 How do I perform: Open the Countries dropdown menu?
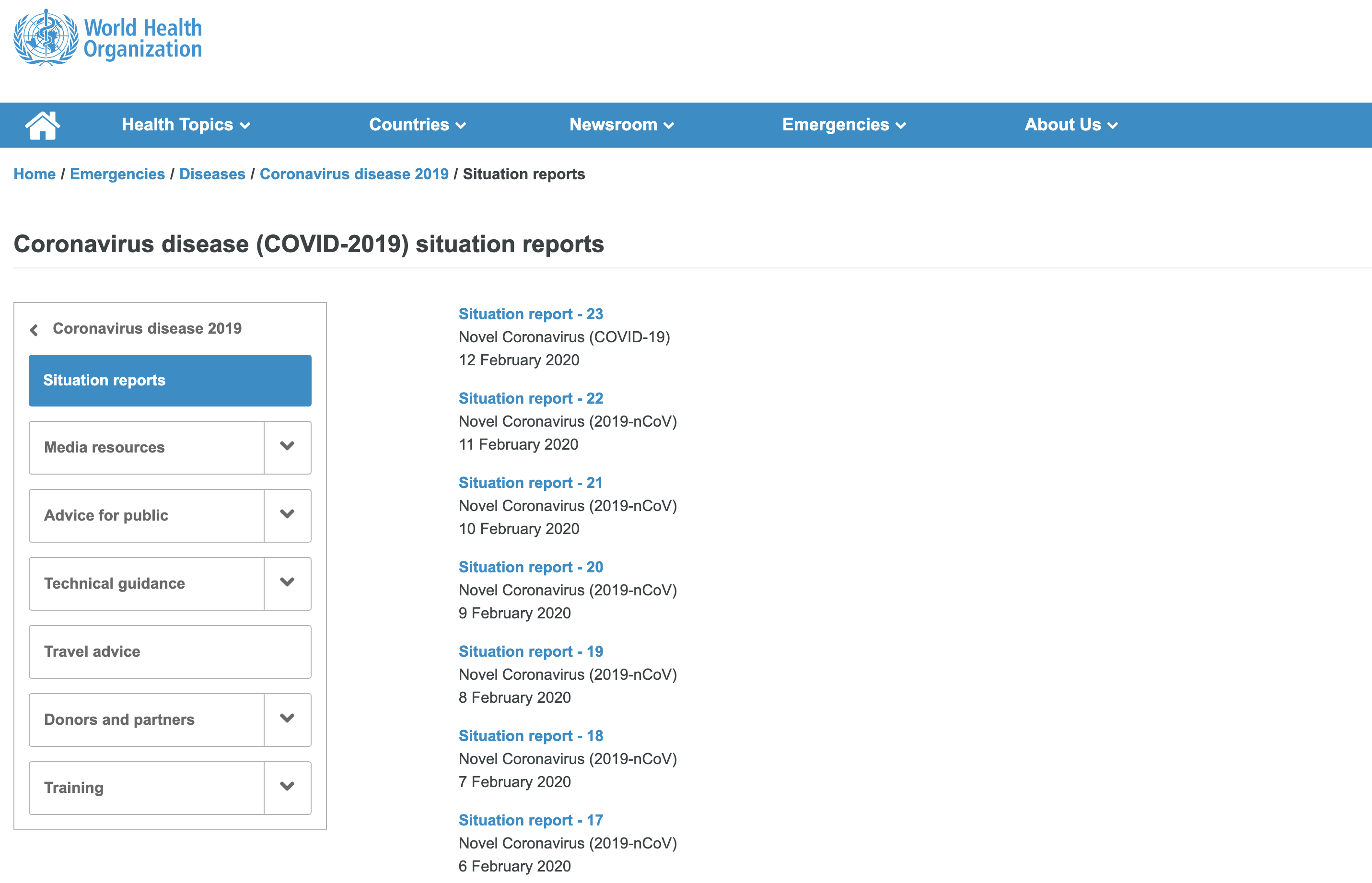tap(417, 125)
